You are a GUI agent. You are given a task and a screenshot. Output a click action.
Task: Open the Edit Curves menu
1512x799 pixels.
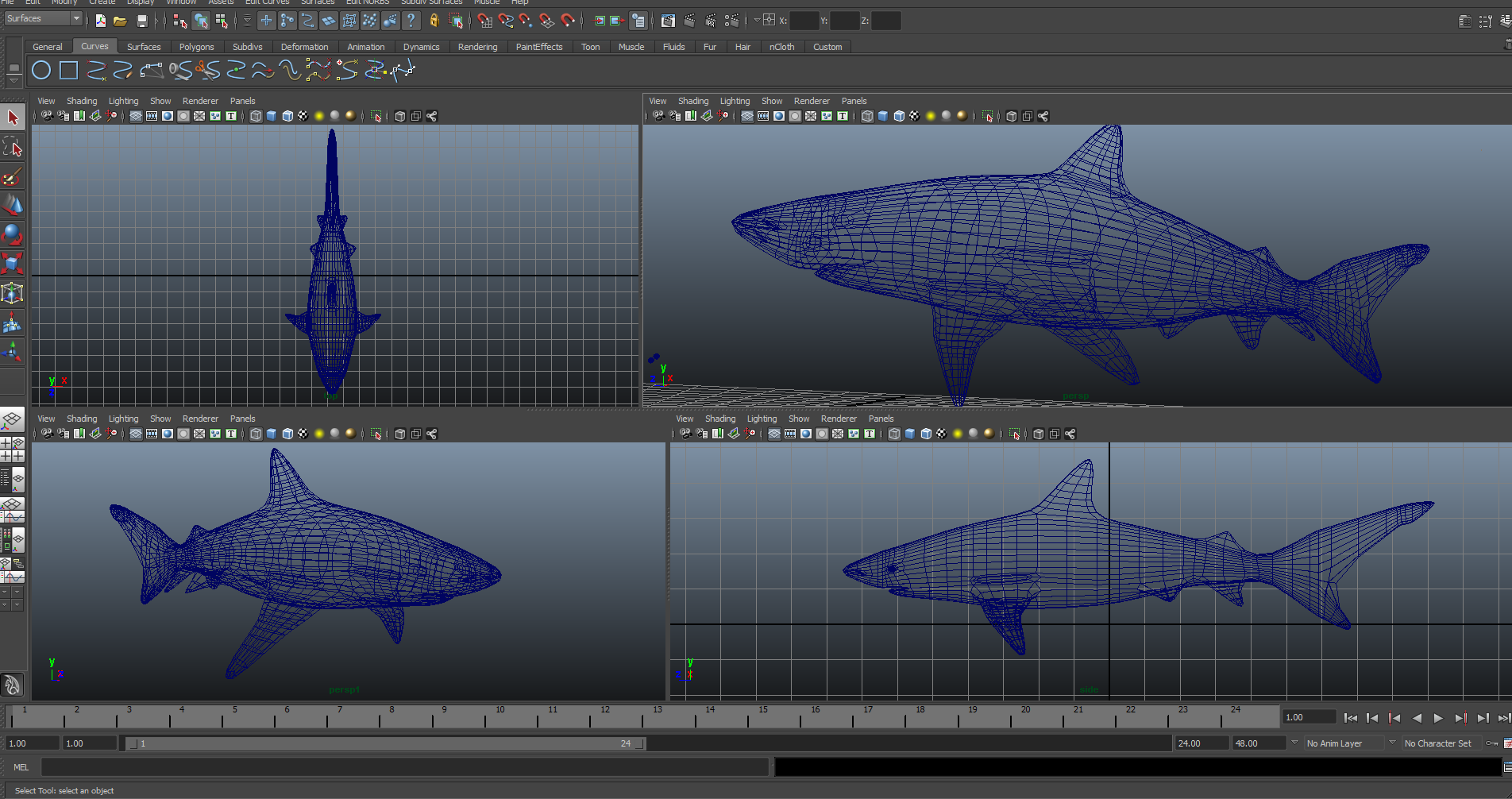click(x=267, y=2)
